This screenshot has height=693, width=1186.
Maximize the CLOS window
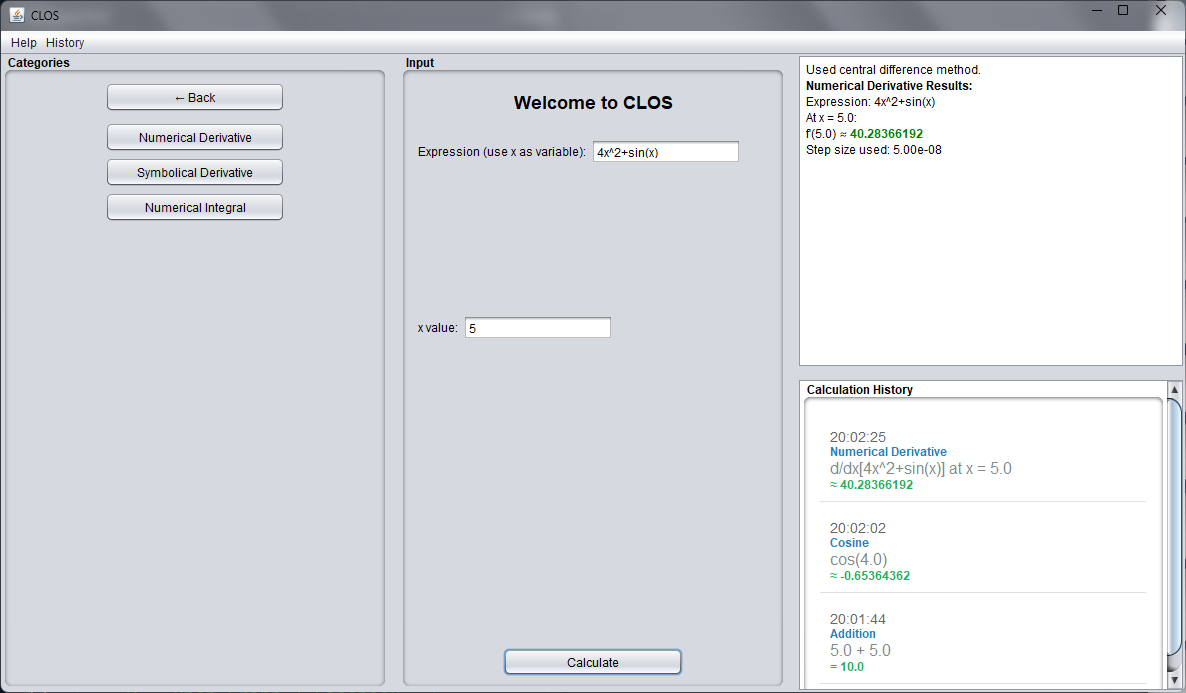pos(1123,11)
